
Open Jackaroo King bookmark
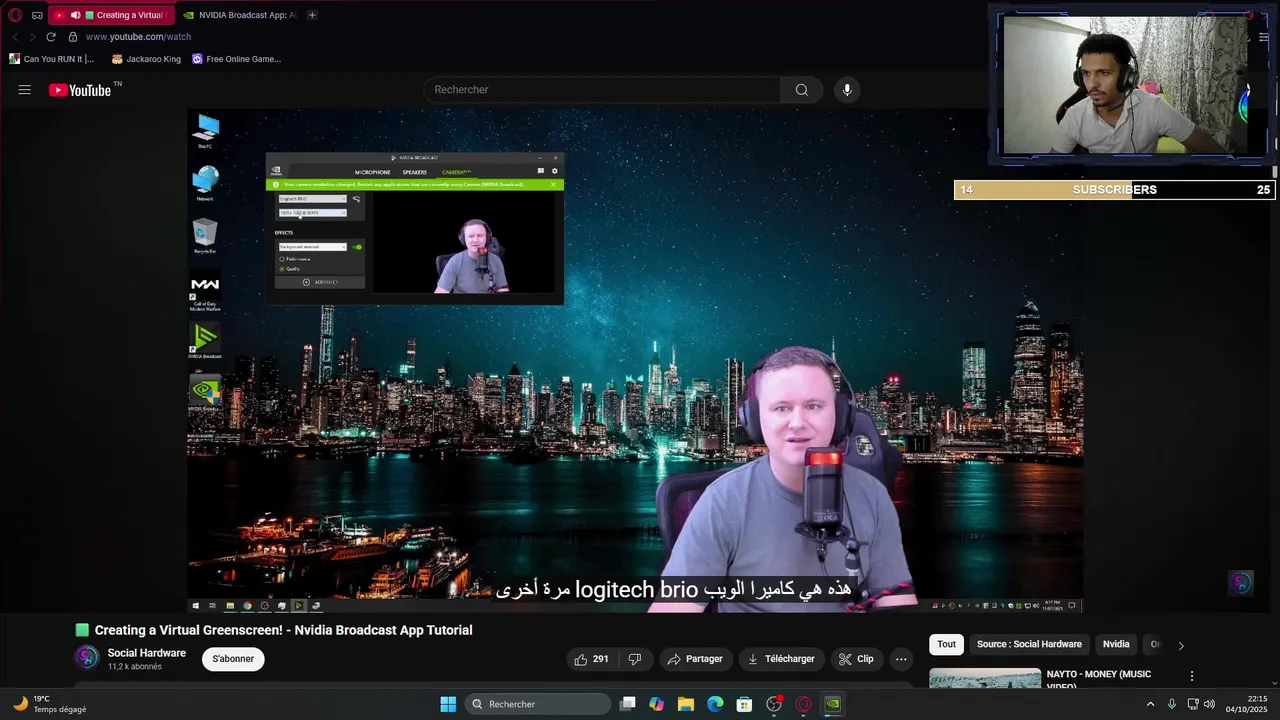coord(146,59)
